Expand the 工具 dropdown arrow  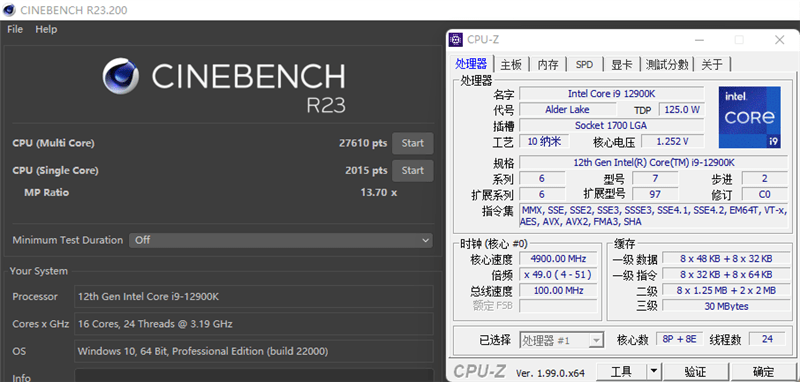pos(654,372)
